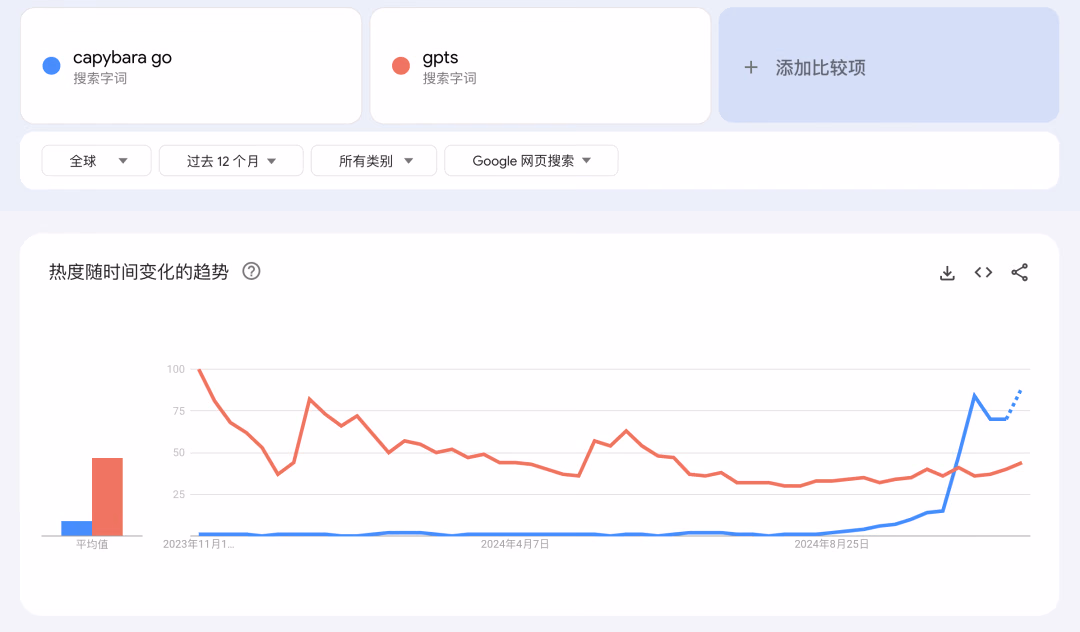Click the 25 y-axis value
This screenshot has height=632, width=1080.
(178, 494)
